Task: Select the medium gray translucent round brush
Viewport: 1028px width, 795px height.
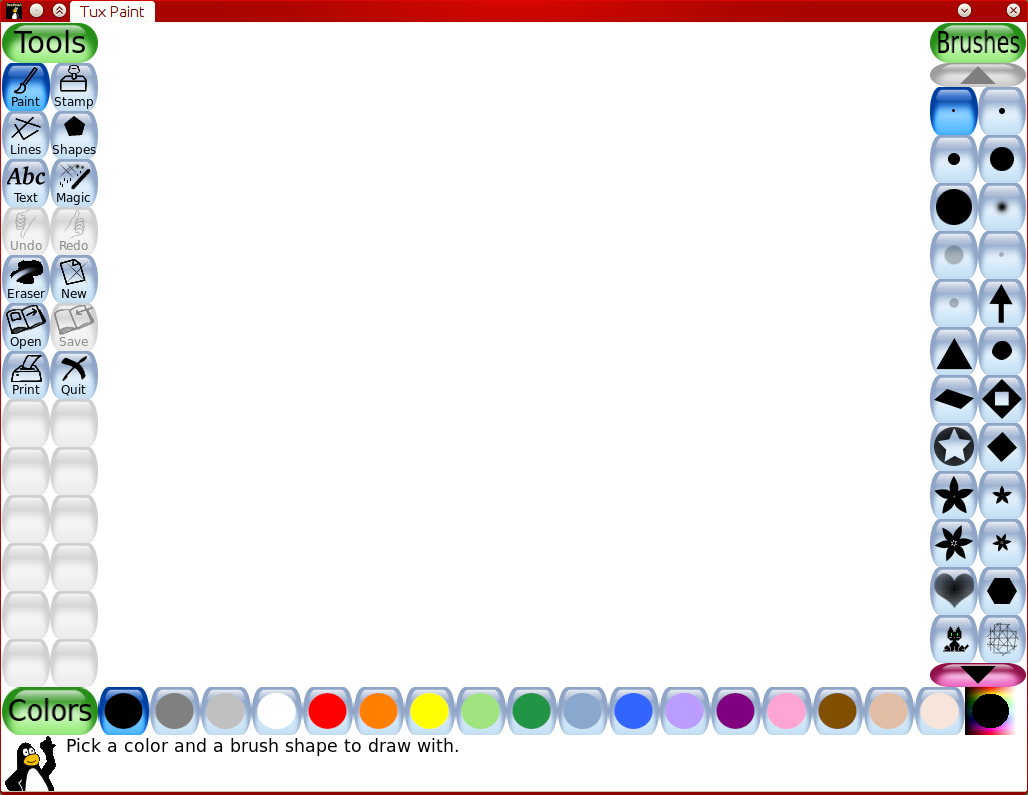Action: click(954, 303)
